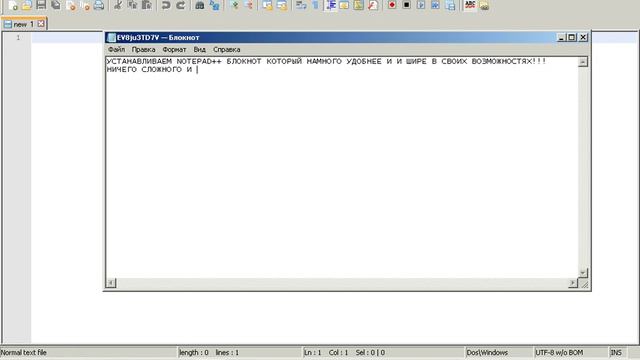This screenshot has height=360, width=640.
Task: Start macro recording with the red Record button
Action: pyautogui.click(x=392, y=5)
